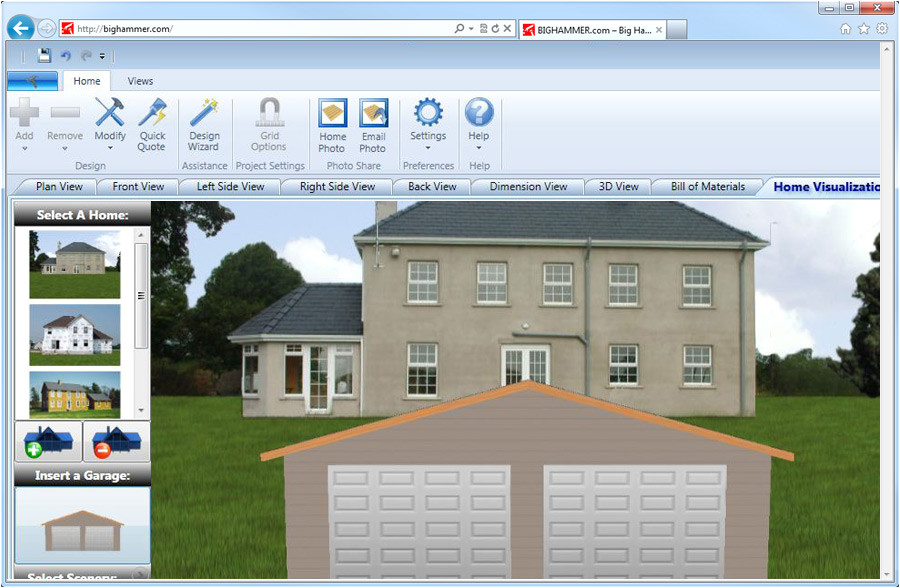
Task: Launch the Design Wizard
Action: pos(204,125)
